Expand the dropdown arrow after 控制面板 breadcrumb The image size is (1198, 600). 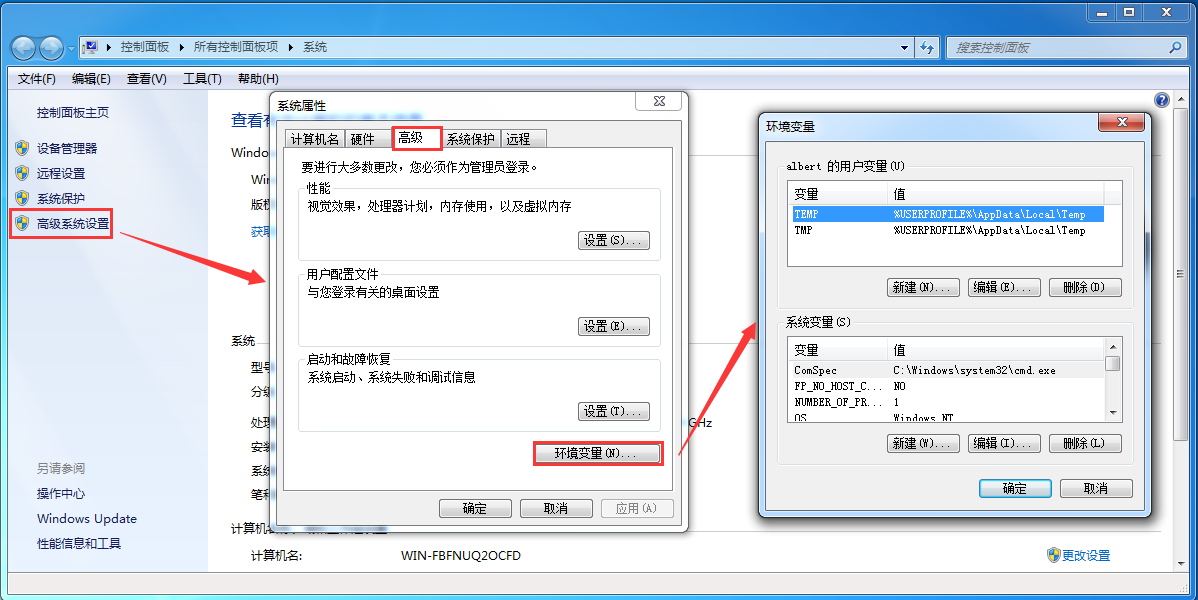click(x=182, y=47)
